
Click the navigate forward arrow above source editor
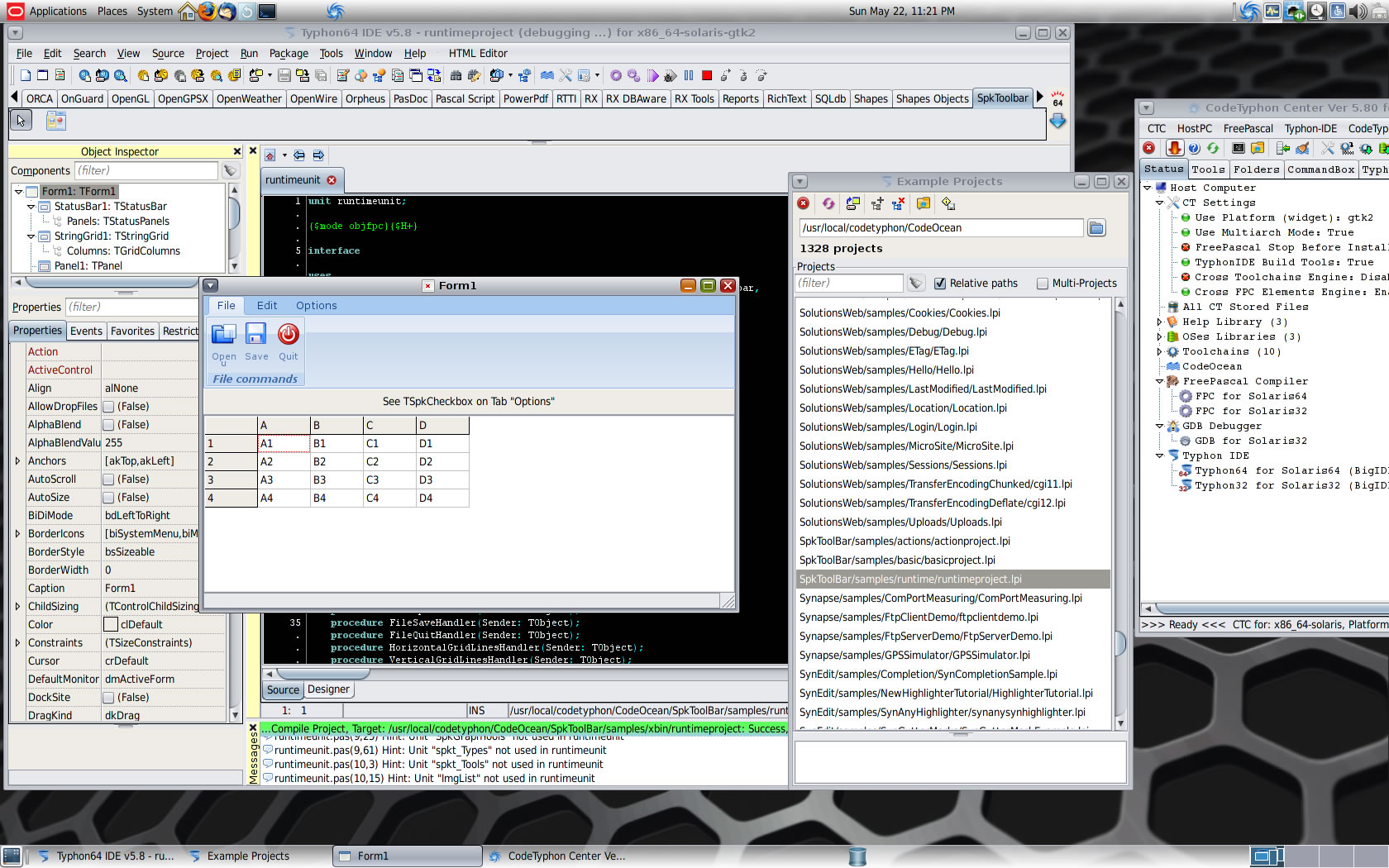(318, 155)
